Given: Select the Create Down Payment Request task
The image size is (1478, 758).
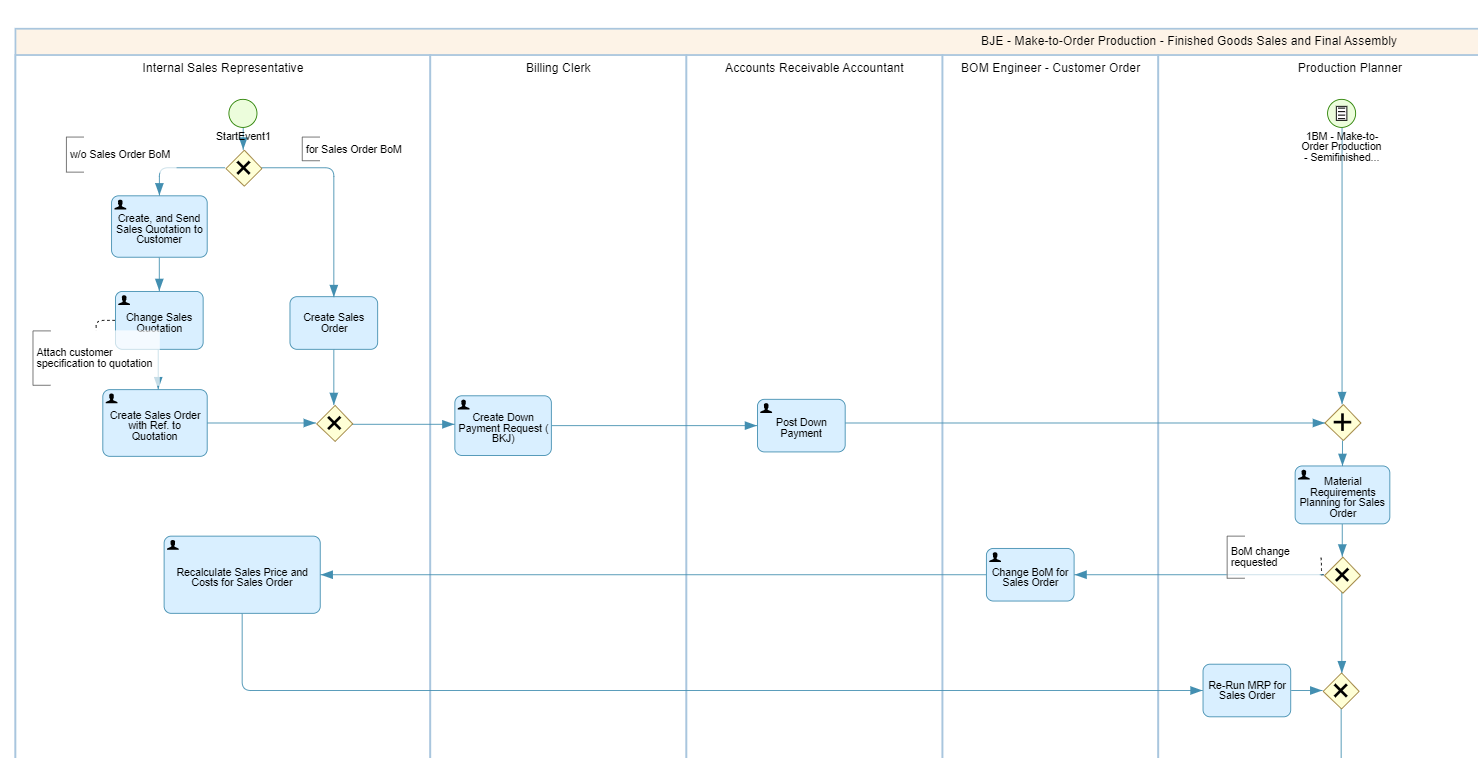Looking at the screenshot, I should click(x=503, y=426).
